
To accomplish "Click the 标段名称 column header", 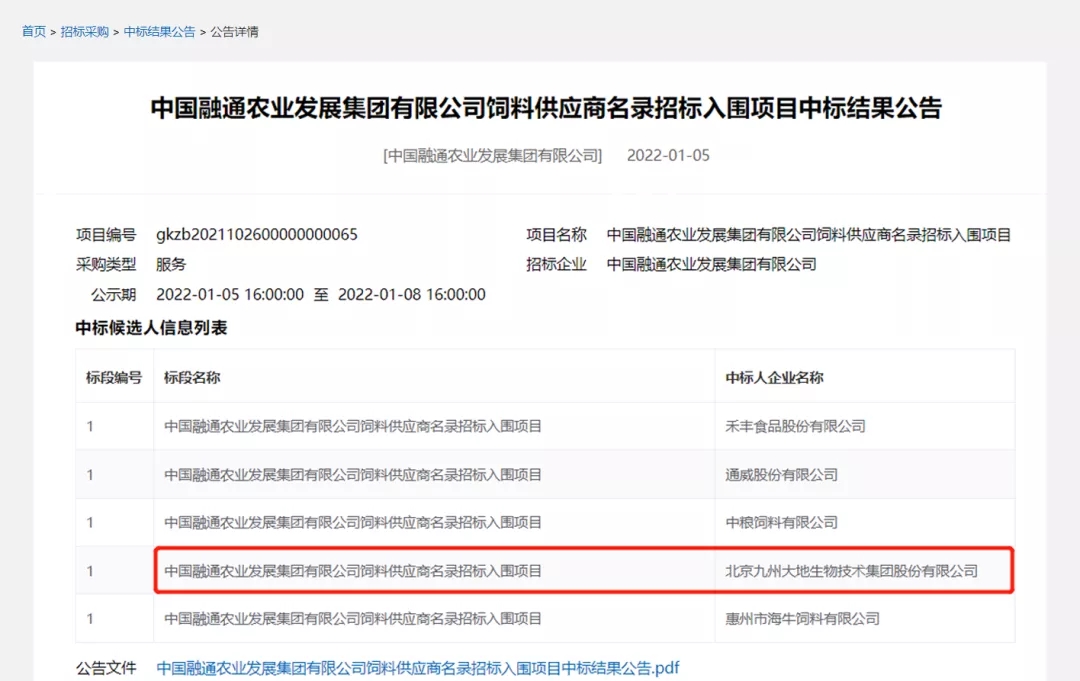I will point(192,377).
